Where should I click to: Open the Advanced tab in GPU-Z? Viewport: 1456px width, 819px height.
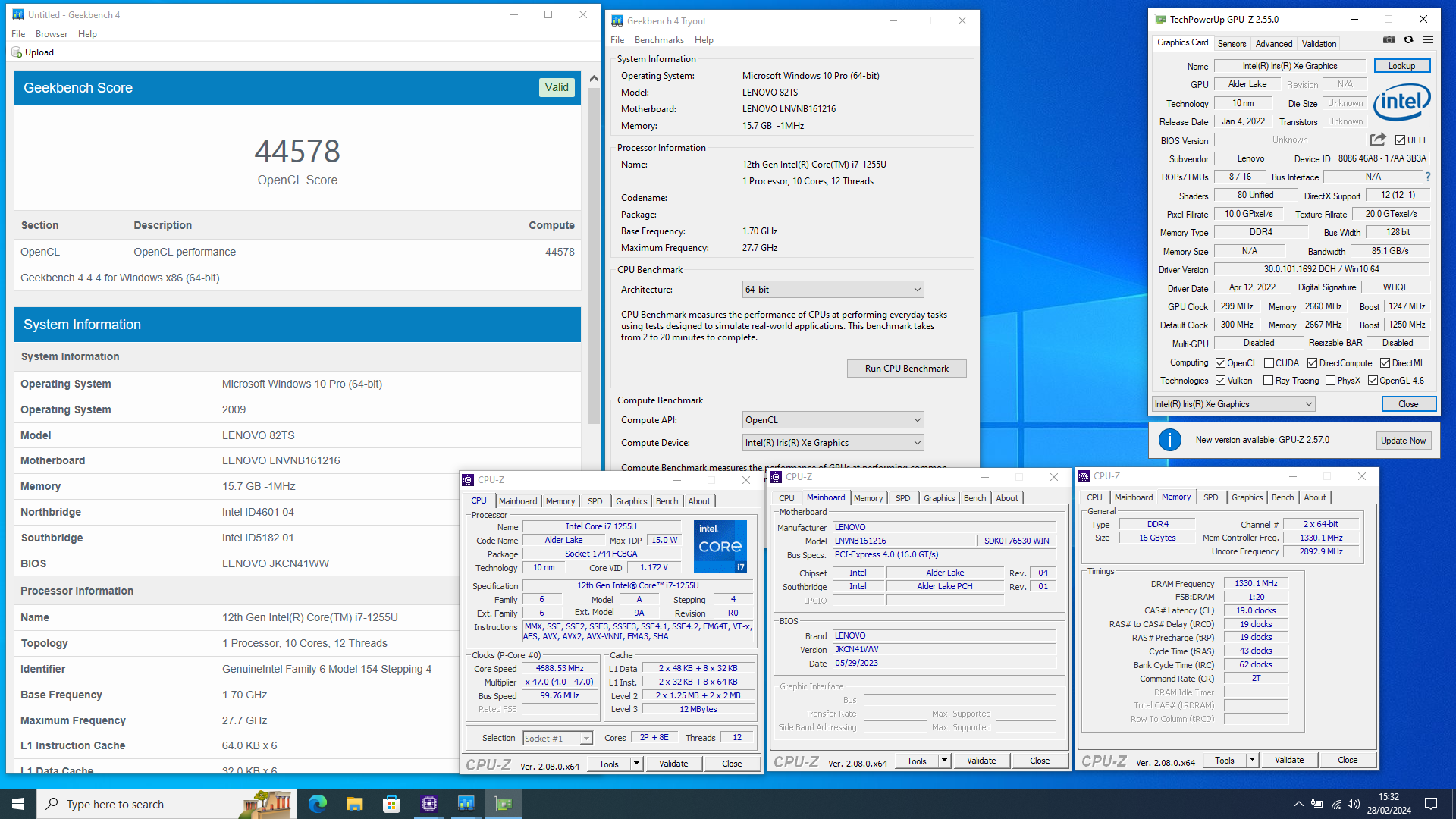[x=1274, y=44]
